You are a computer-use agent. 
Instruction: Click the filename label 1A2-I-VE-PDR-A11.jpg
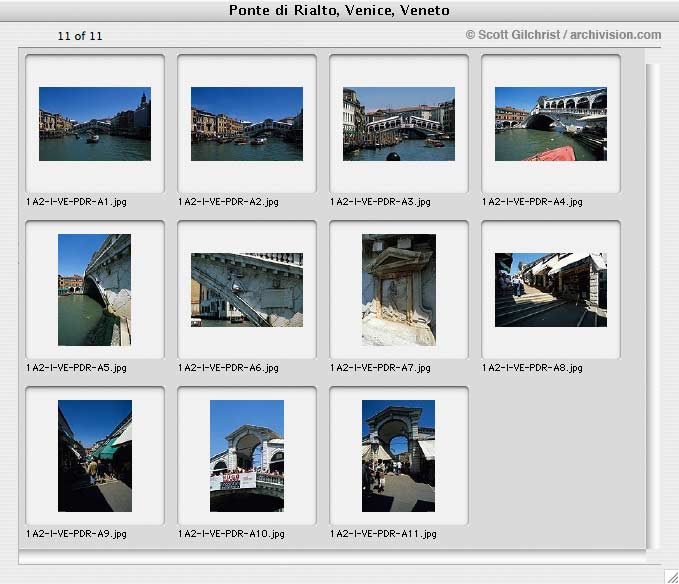[384, 534]
